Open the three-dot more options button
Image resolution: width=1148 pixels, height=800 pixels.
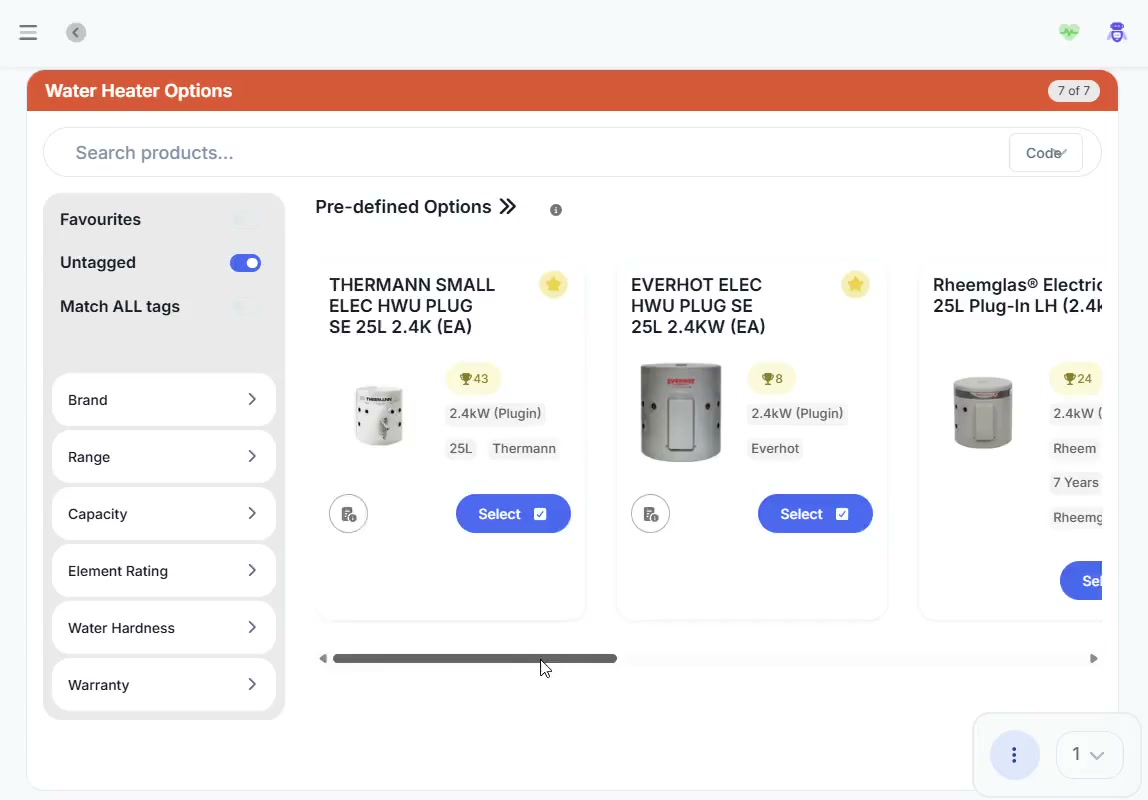tap(1014, 755)
